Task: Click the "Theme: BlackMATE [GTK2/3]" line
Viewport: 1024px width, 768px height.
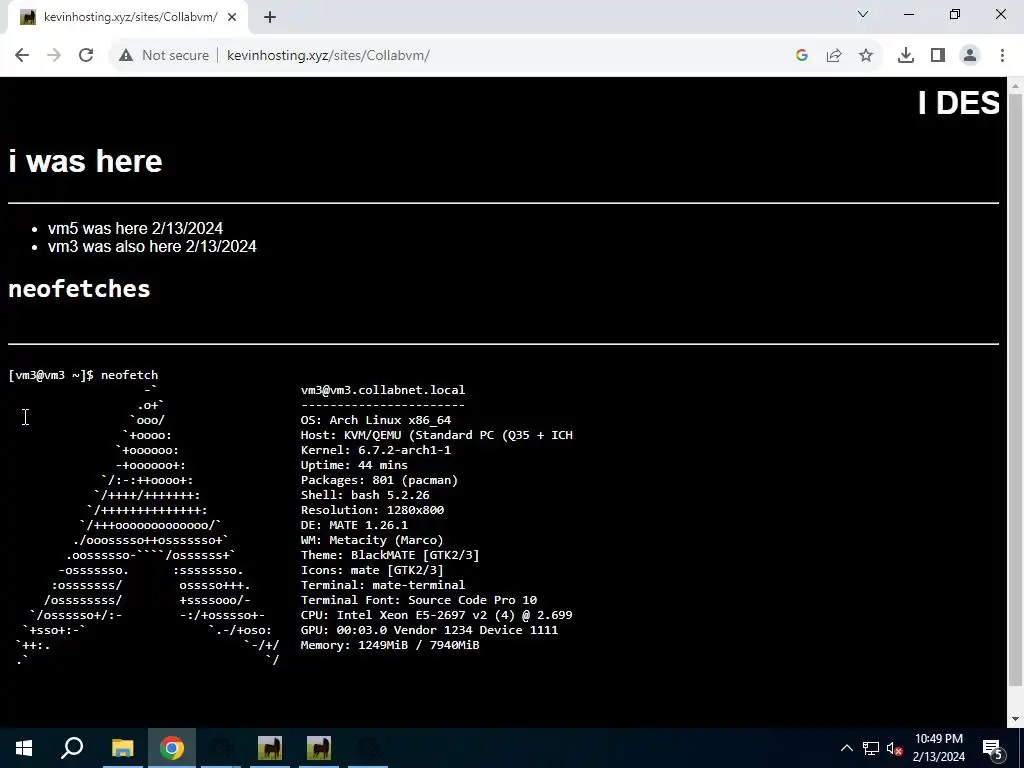Action: click(390, 555)
